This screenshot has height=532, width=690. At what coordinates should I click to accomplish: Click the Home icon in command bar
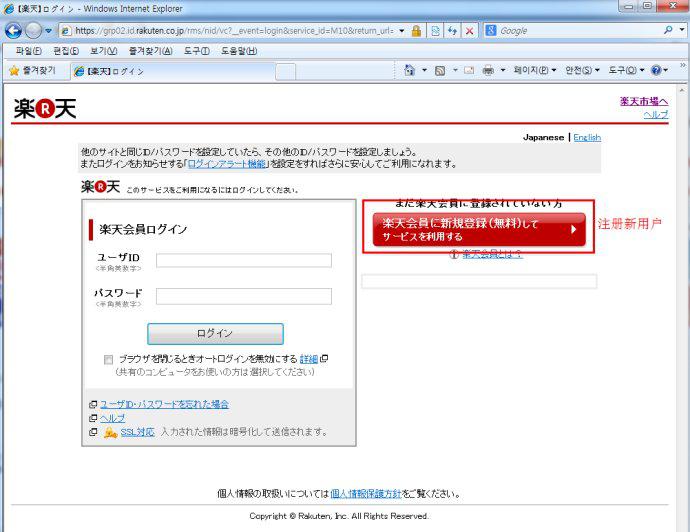tap(409, 70)
